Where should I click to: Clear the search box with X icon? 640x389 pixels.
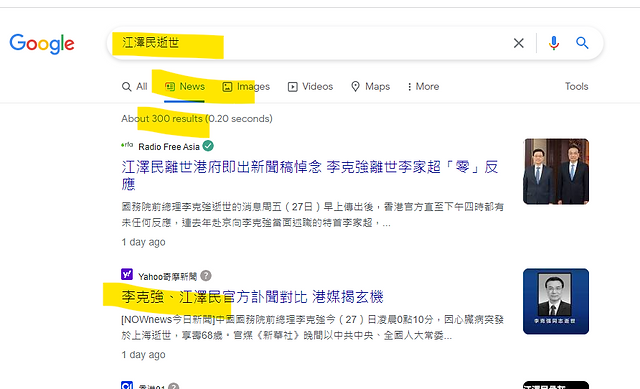coord(518,43)
